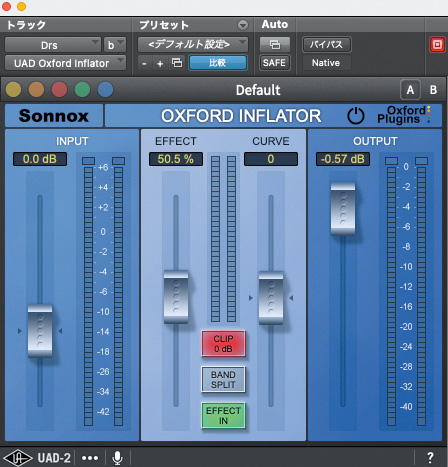
Task: Open the three dots options menu
Action: pos(90,458)
